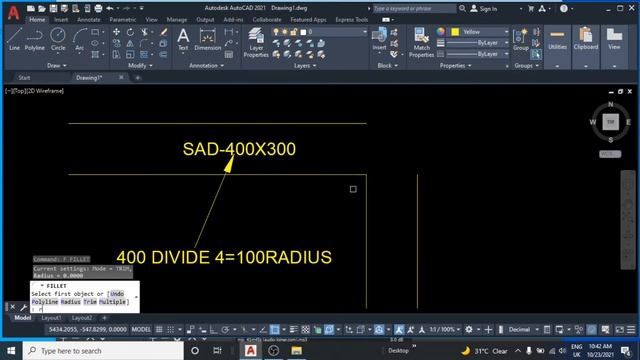Screen dimensions: 640x360
Task: Click the Rectangle tool in Draw panel
Action: pos(95,32)
